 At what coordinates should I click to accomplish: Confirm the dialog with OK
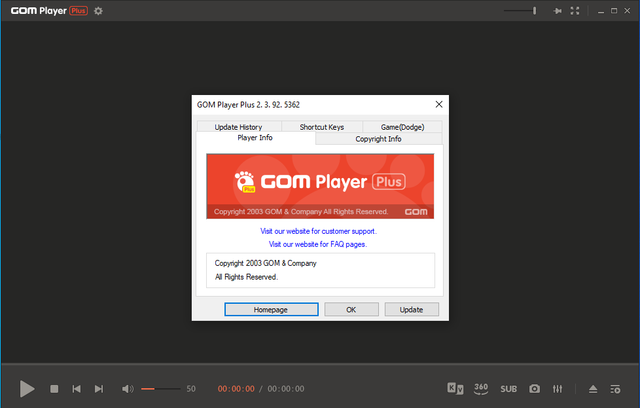(351, 310)
